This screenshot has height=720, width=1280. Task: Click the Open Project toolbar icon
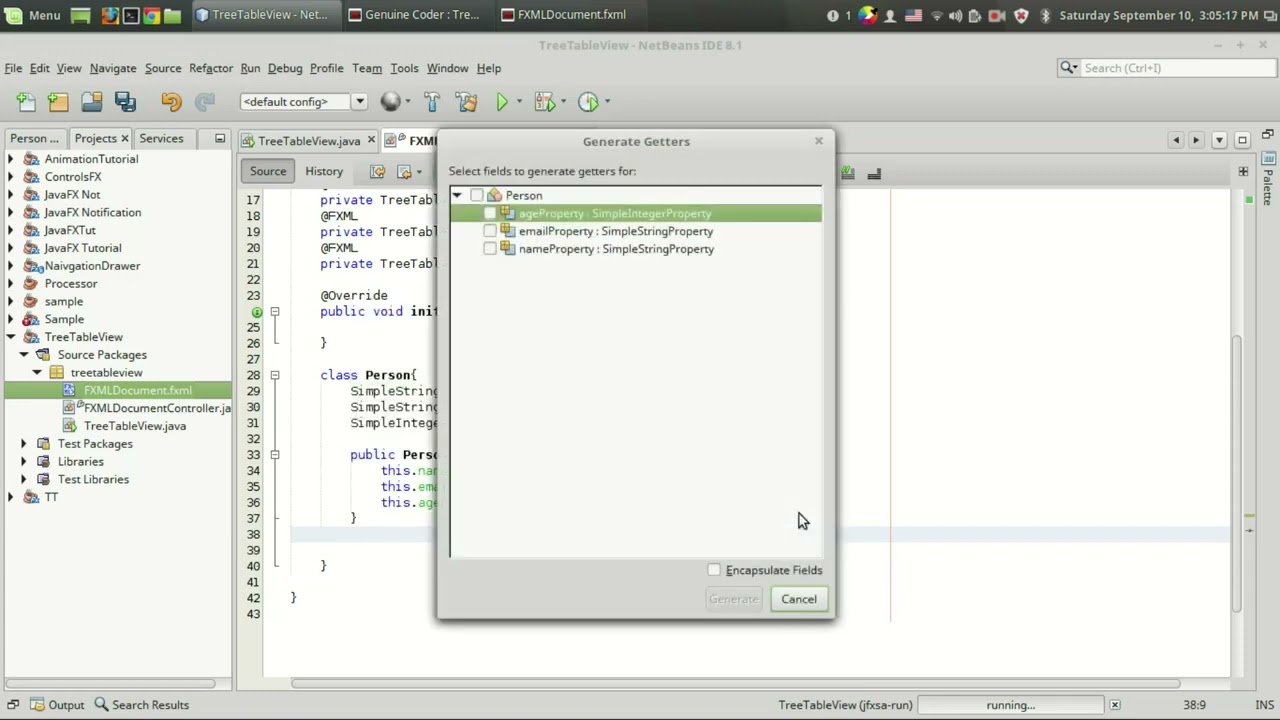click(92, 101)
